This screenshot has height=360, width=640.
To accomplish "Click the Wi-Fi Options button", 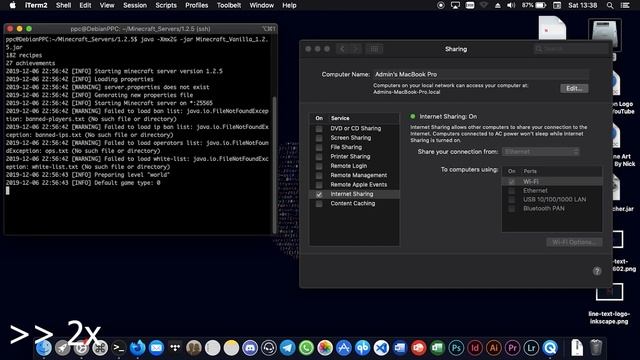I will [574, 242].
